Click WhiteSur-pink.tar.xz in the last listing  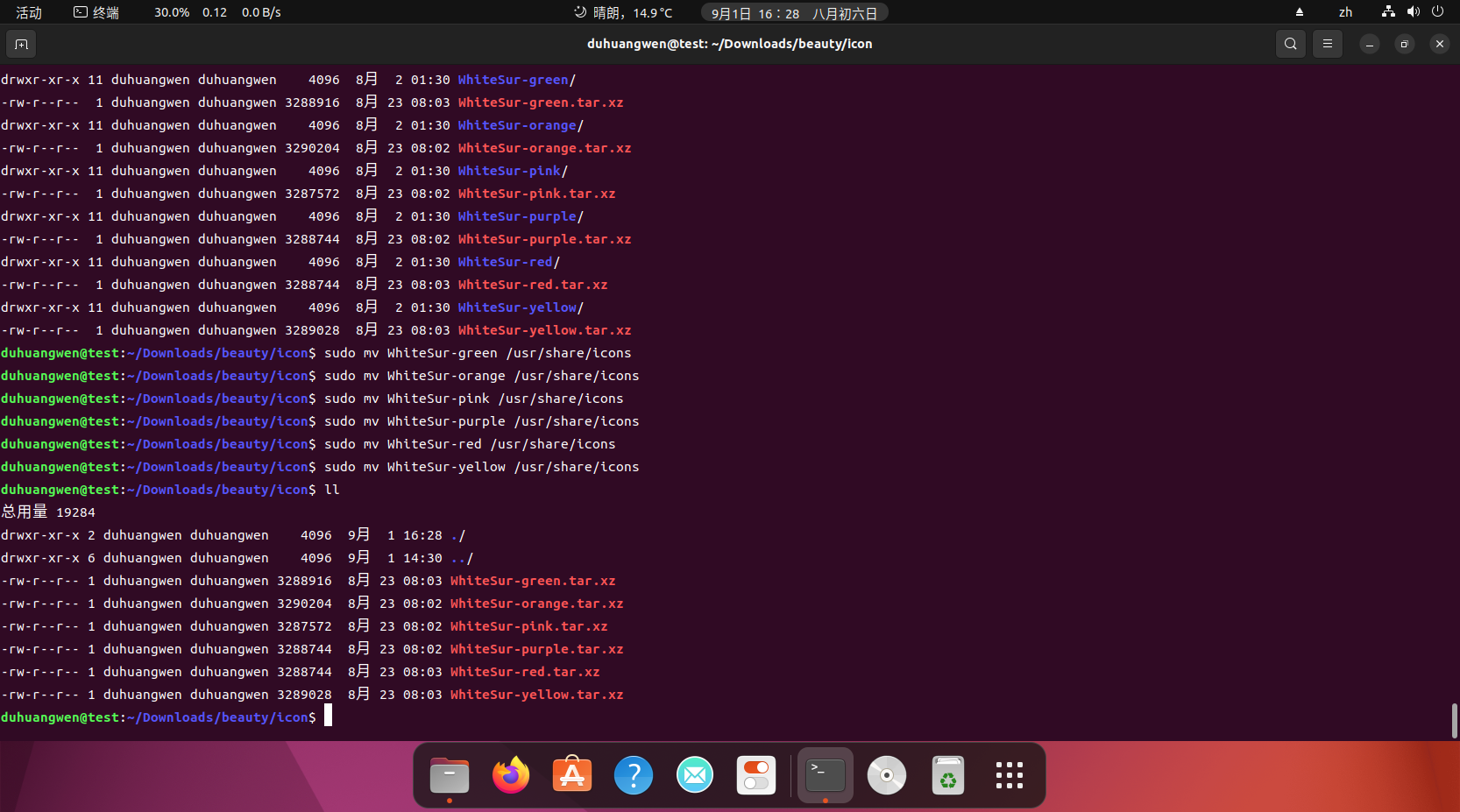[x=528, y=626]
